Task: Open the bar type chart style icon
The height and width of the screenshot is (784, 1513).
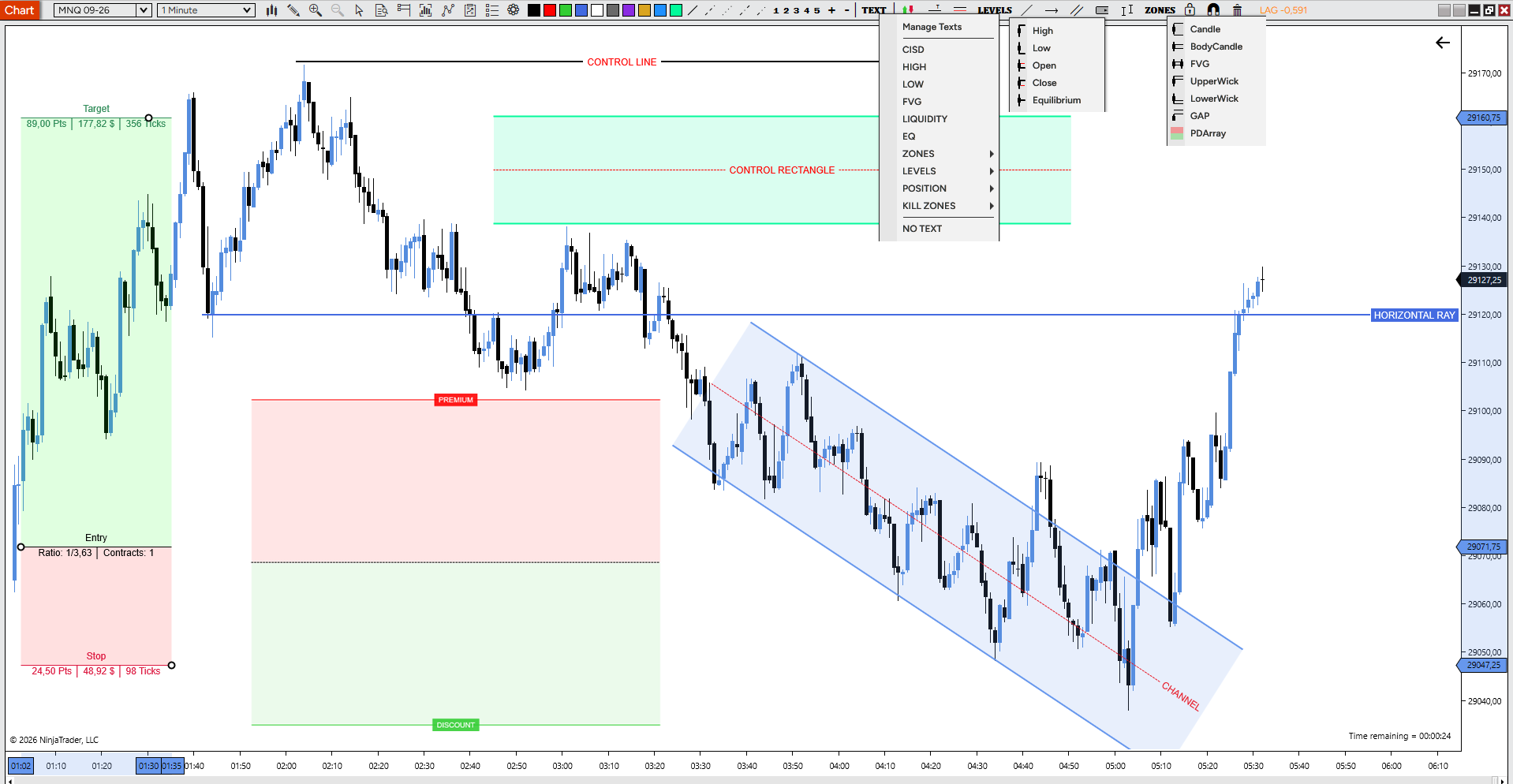Action: pos(271,10)
